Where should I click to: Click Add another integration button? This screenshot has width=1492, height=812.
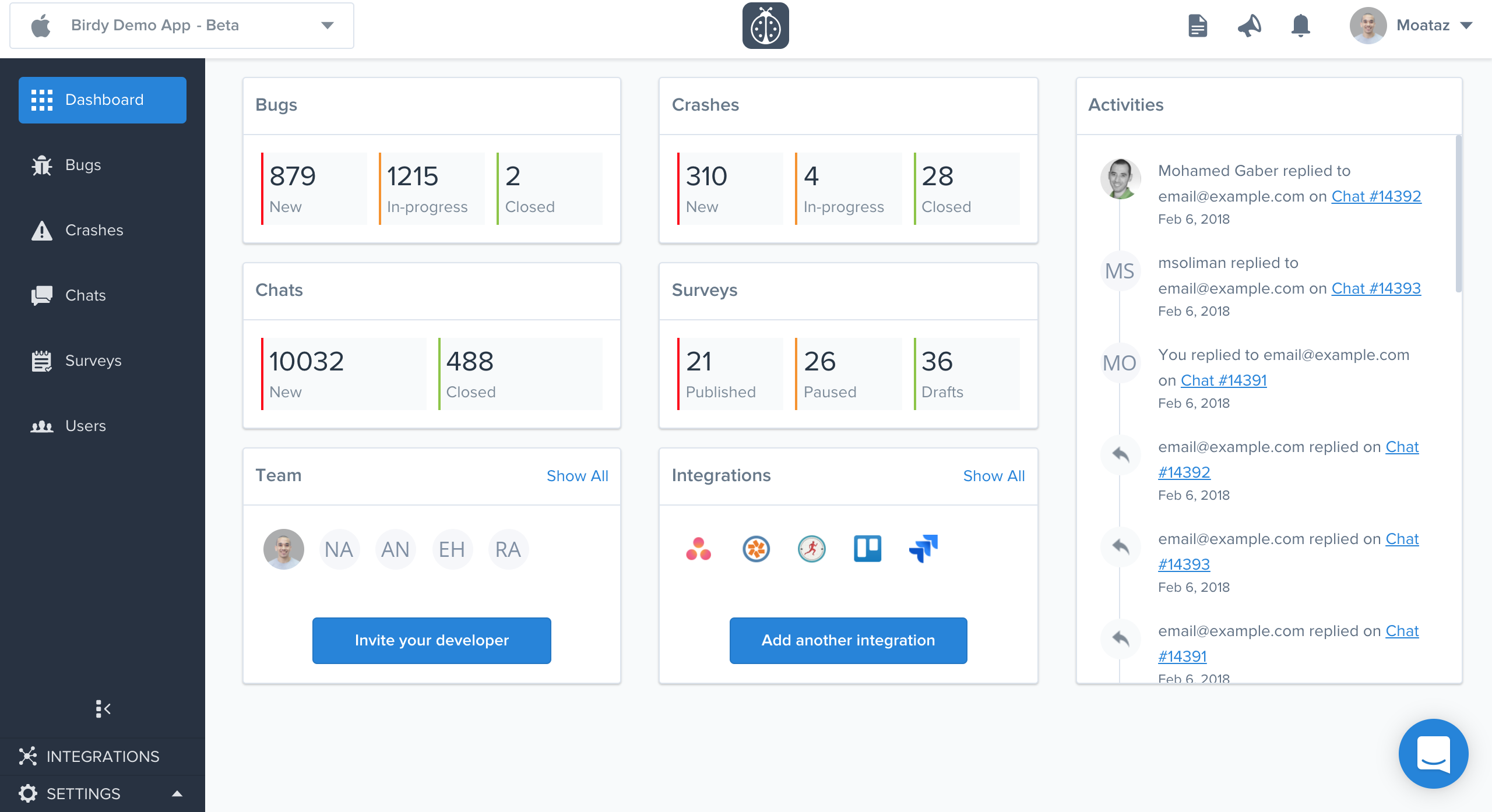[x=848, y=640]
